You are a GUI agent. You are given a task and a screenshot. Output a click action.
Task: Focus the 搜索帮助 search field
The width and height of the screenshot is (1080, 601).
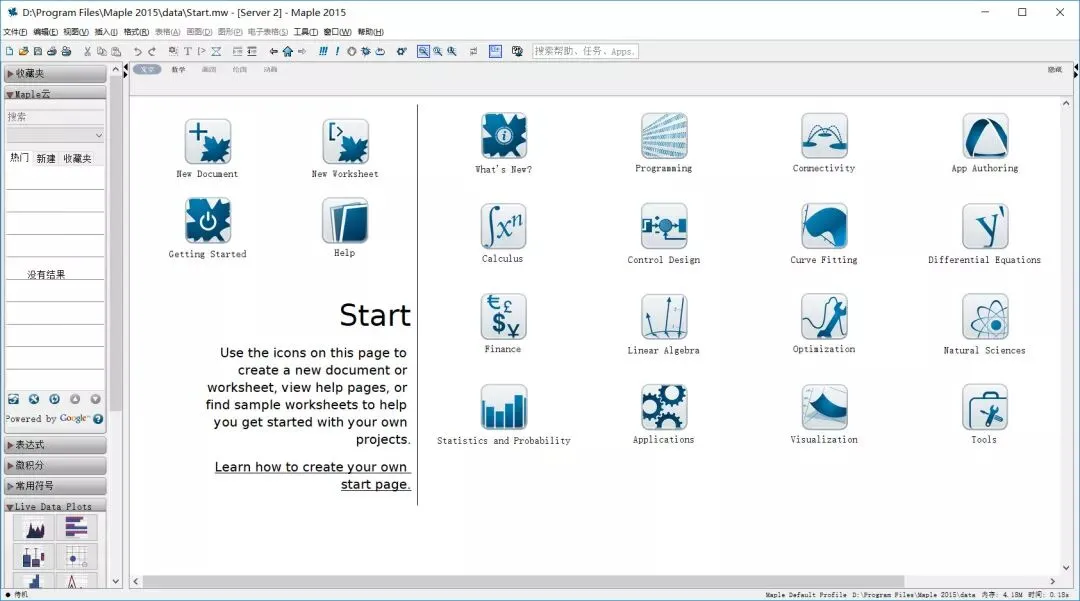[x=585, y=51]
